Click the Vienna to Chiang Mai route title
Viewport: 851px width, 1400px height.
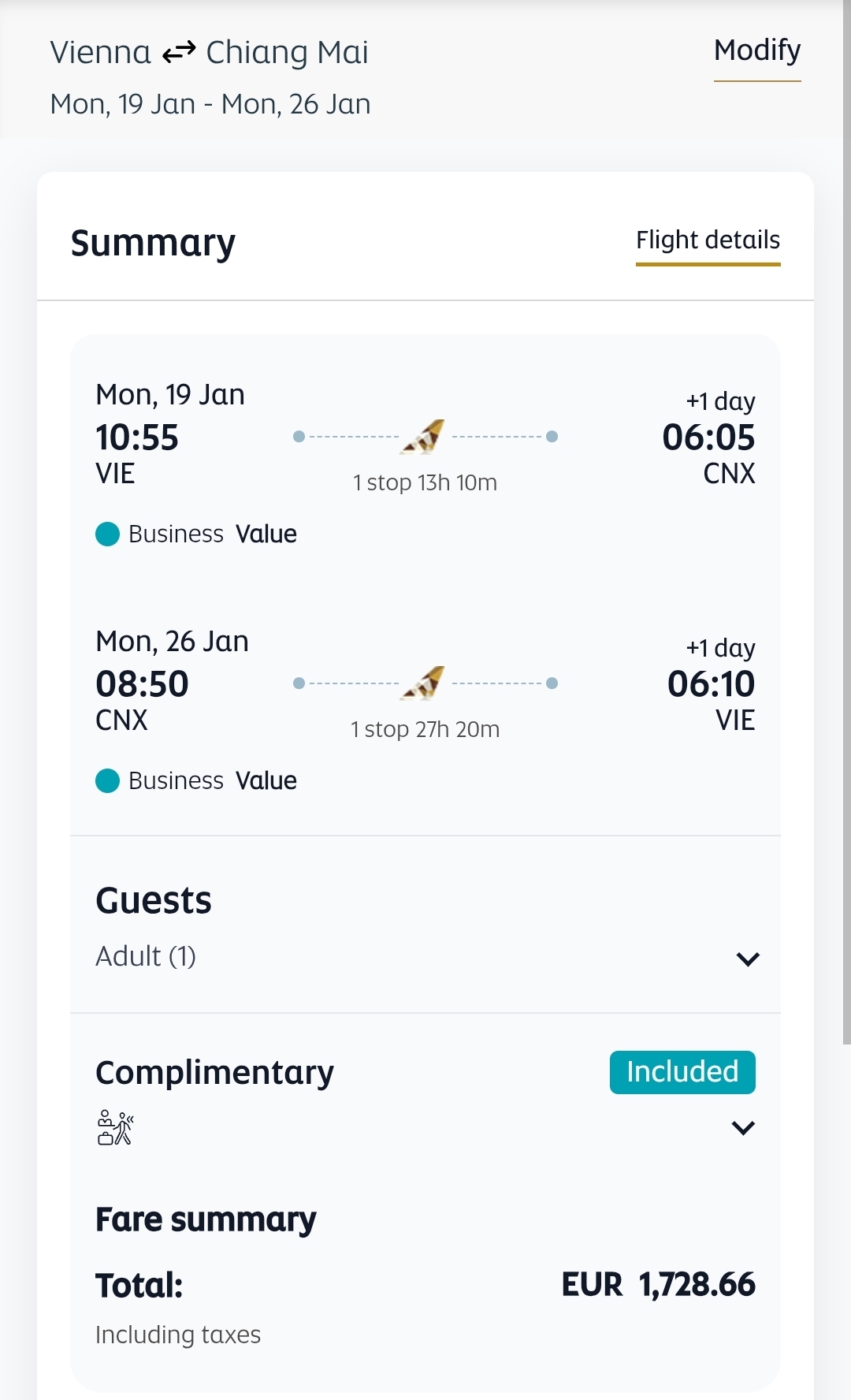tap(209, 53)
